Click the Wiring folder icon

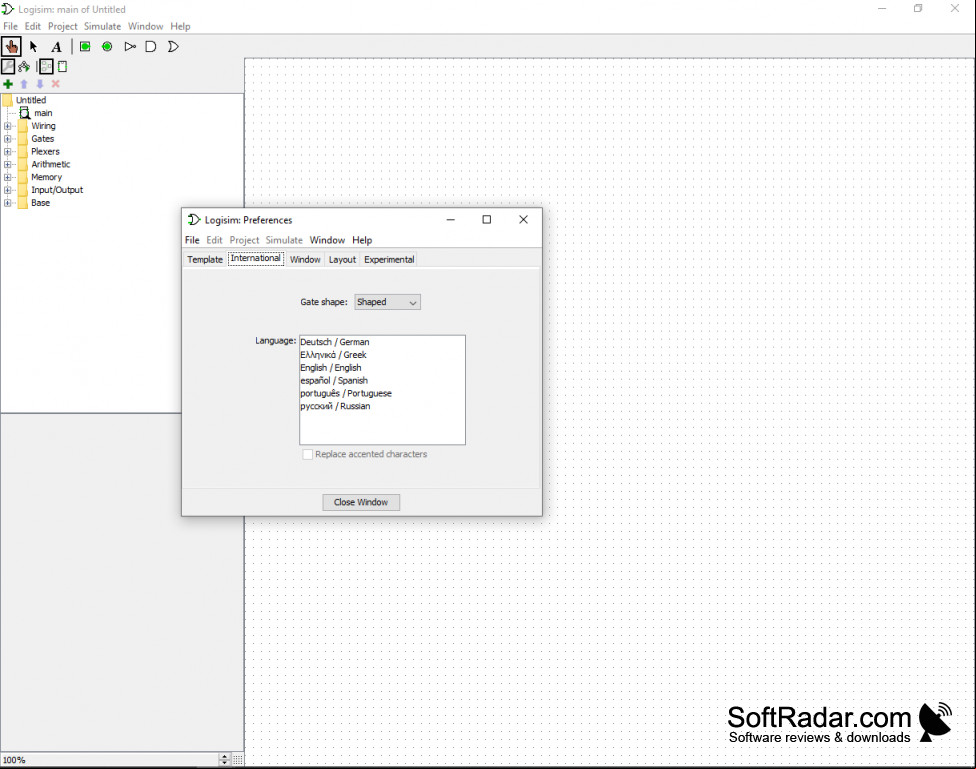coord(23,126)
